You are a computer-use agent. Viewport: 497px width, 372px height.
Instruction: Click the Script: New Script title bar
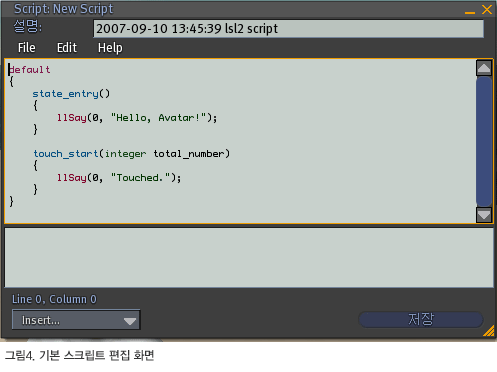233,9
